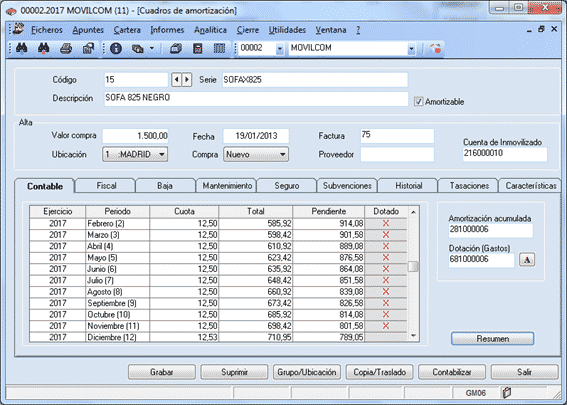Image resolution: width=567 pixels, height=405 pixels.
Task: Click the Resumen button
Action: pos(493,339)
